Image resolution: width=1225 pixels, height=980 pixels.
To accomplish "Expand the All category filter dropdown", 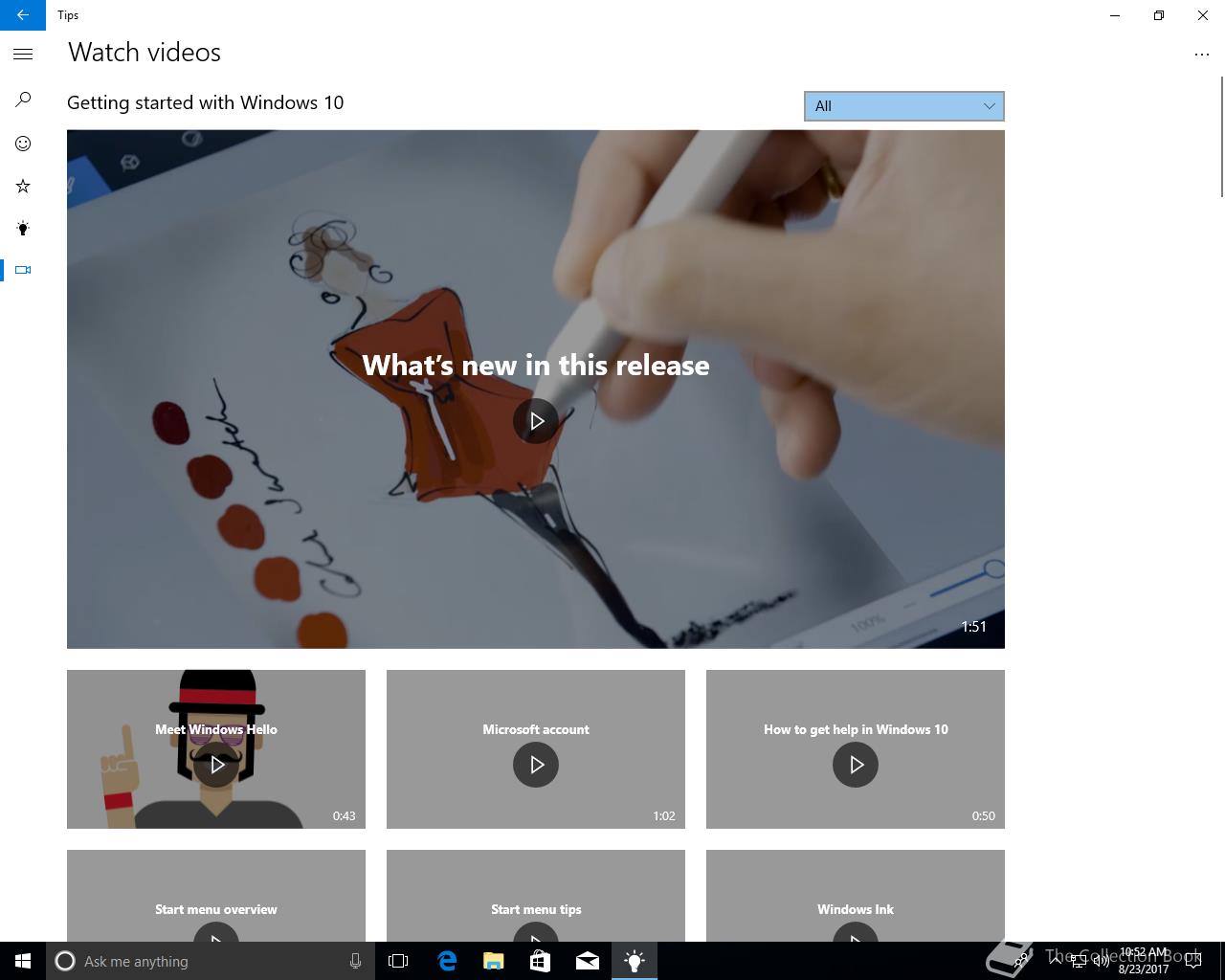I will tap(904, 106).
